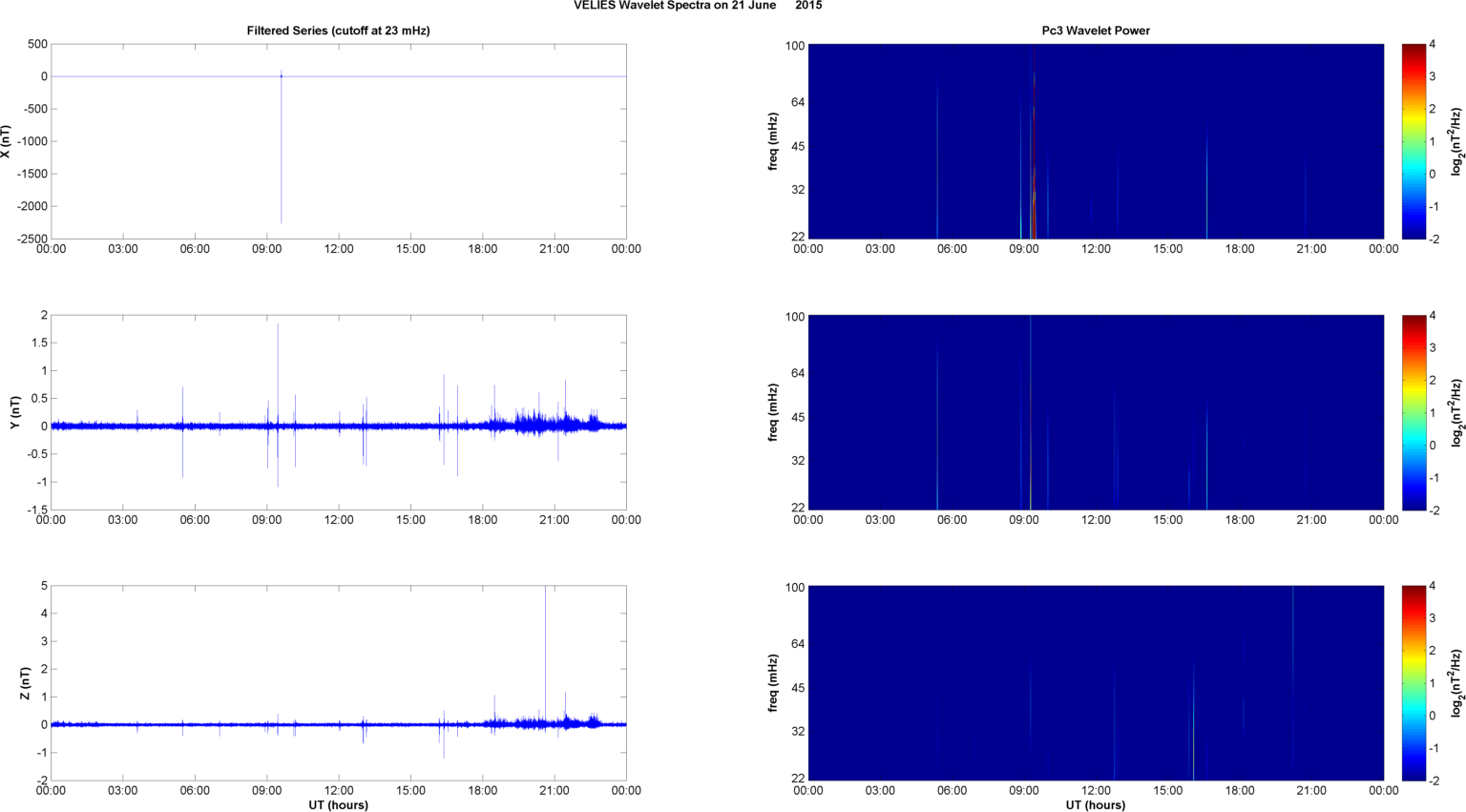Click the log2(nT²/Hz) label beside Y colorbar
1466x812 pixels.
(1456, 412)
